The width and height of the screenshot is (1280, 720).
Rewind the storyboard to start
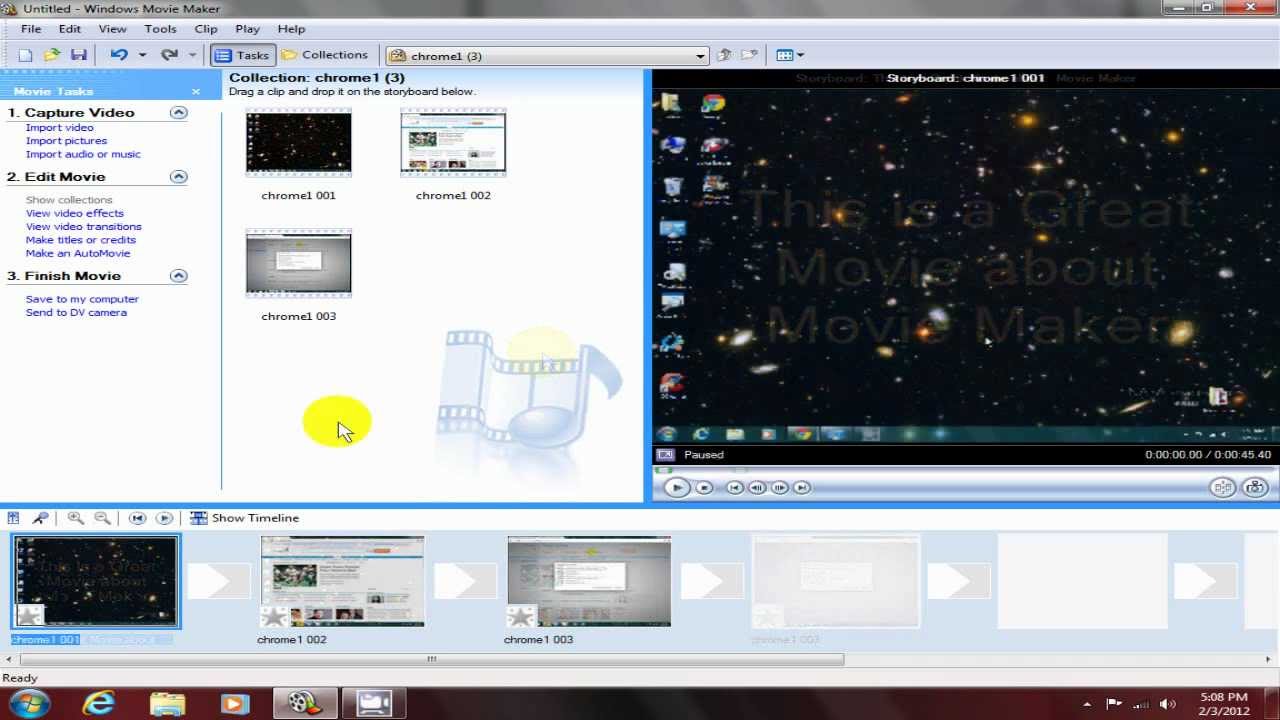click(138, 518)
